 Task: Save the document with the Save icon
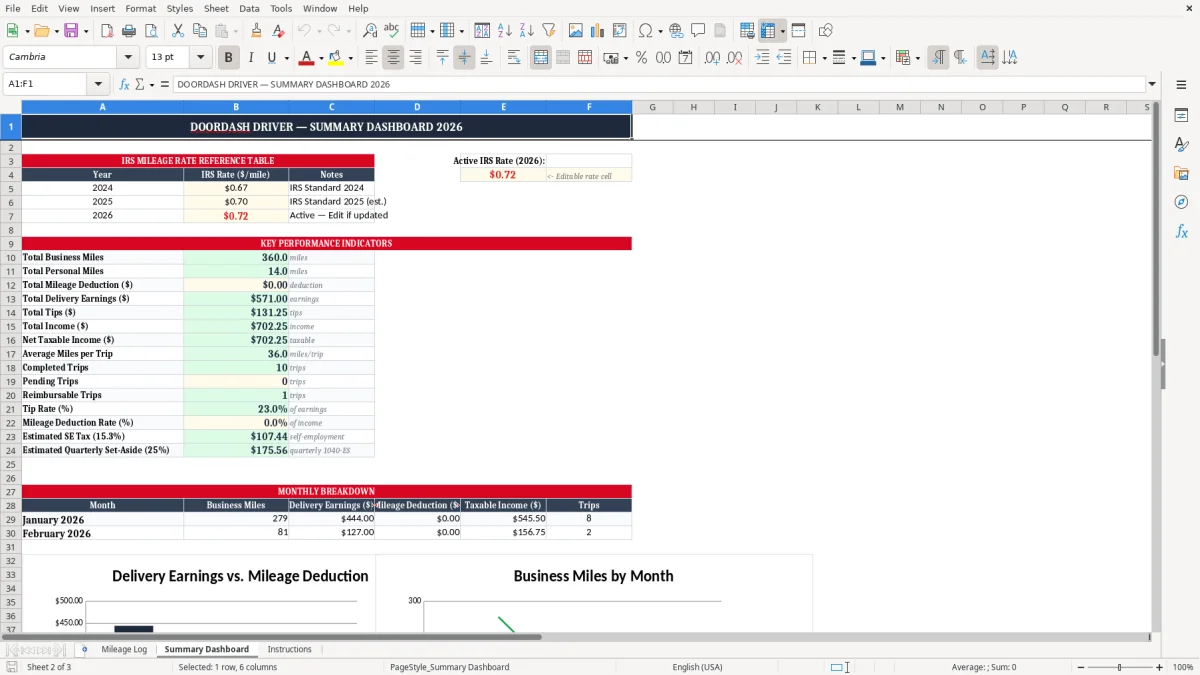(72, 31)
